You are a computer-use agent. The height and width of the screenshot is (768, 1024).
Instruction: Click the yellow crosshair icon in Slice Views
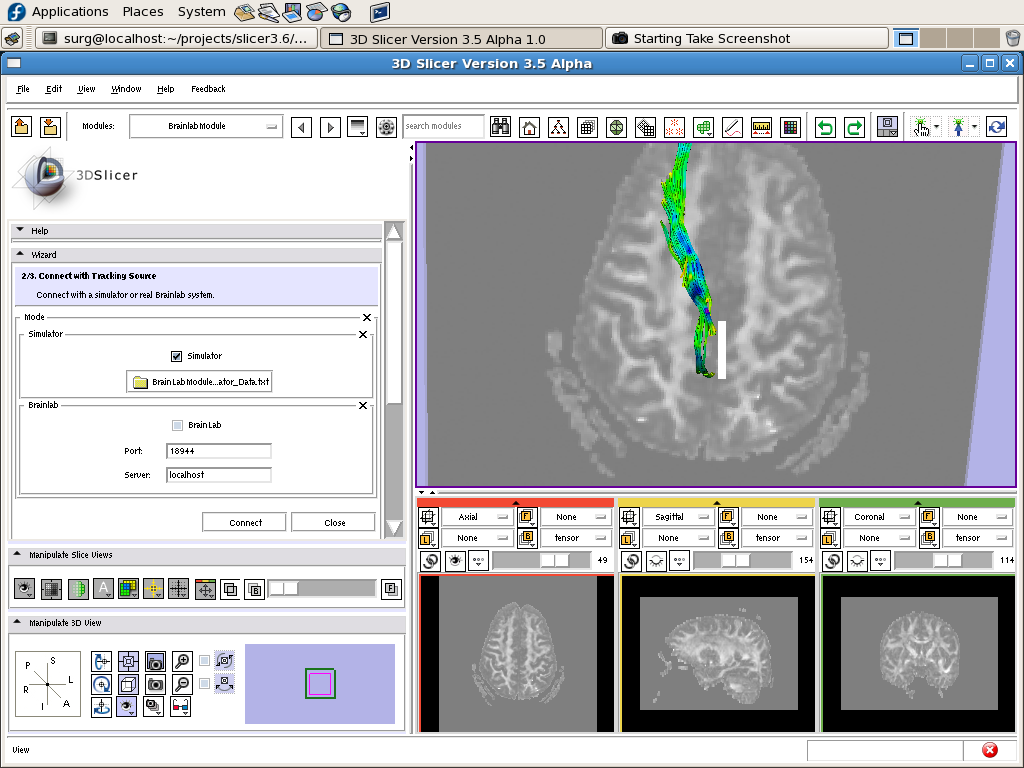pos(153,589)
